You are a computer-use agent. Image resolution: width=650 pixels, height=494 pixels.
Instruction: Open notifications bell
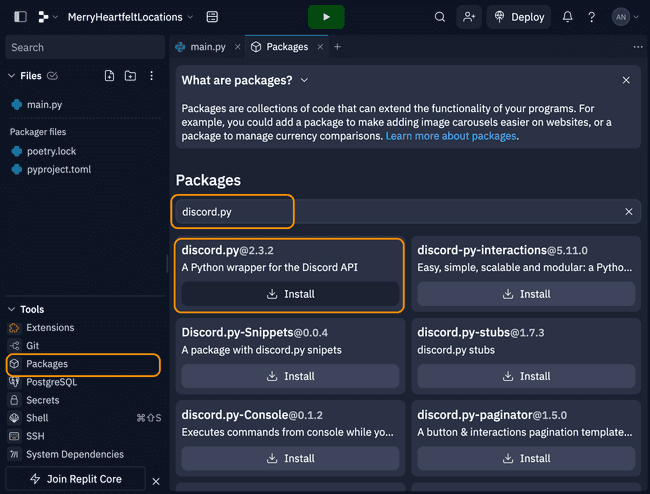568,17
